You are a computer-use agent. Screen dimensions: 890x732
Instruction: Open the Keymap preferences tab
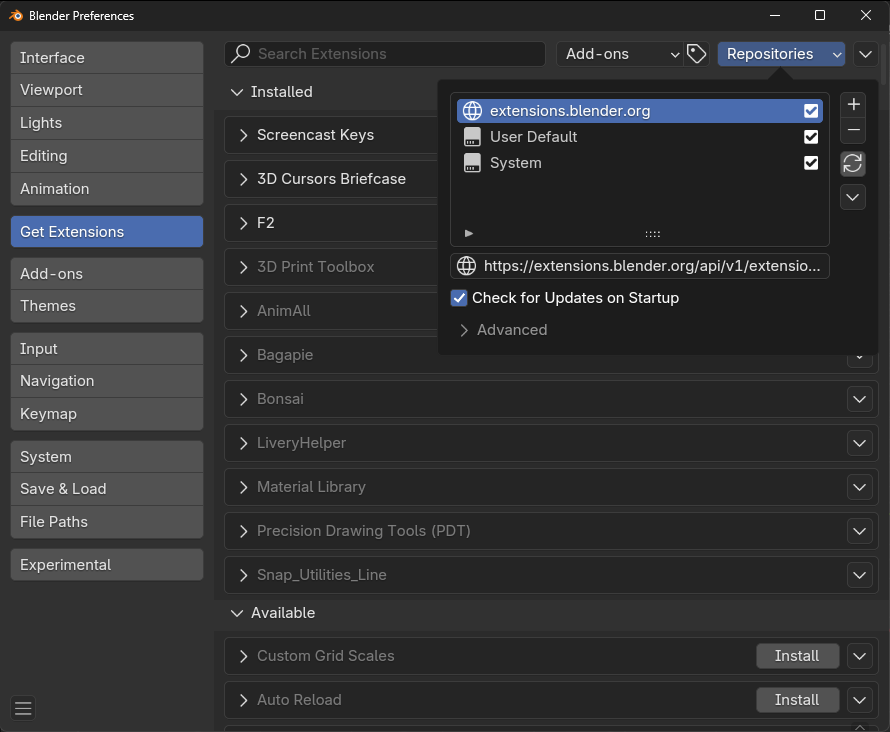coord(107,414)
